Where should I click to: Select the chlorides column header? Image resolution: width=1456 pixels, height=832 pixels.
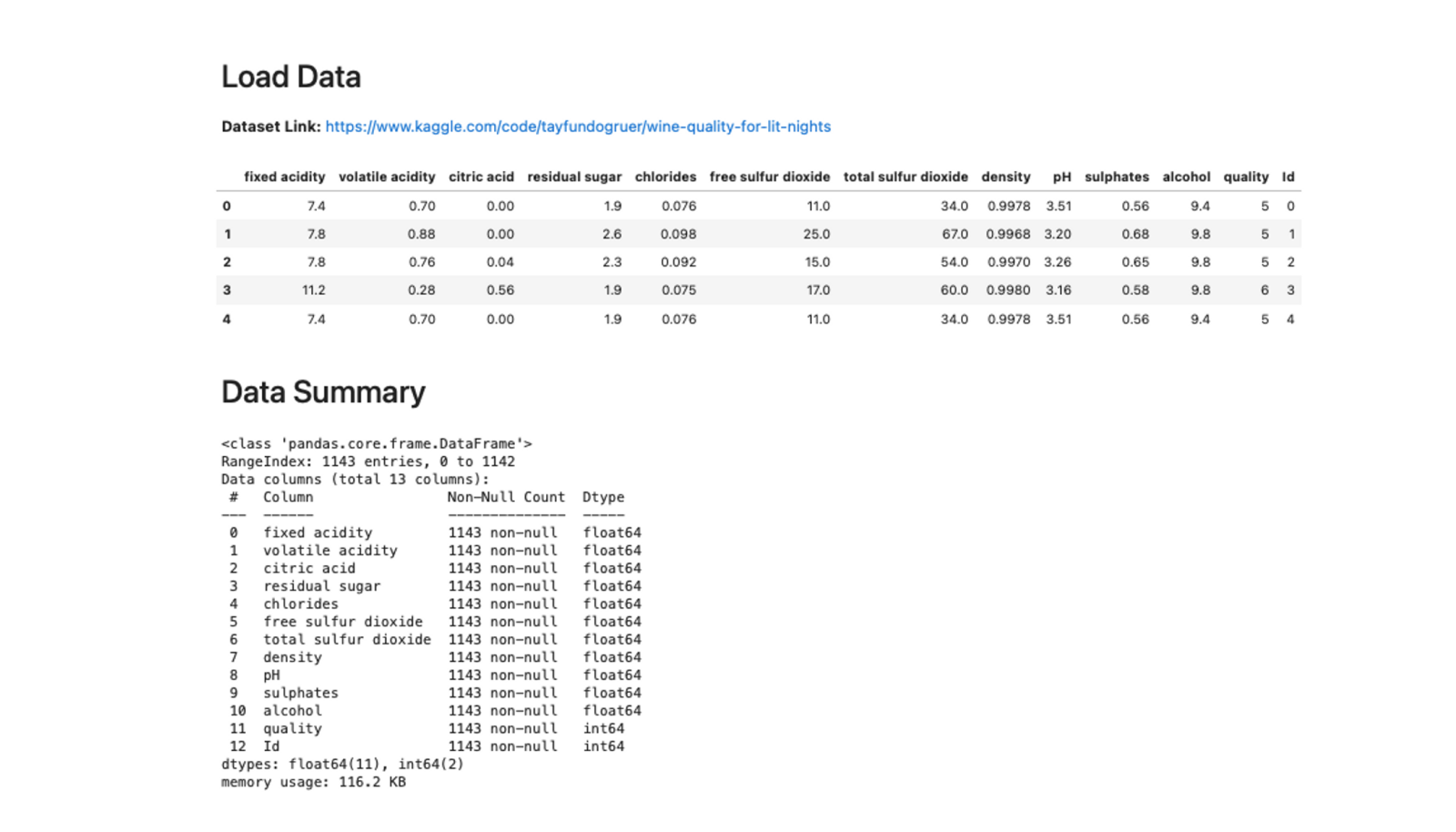click(665, 177)
